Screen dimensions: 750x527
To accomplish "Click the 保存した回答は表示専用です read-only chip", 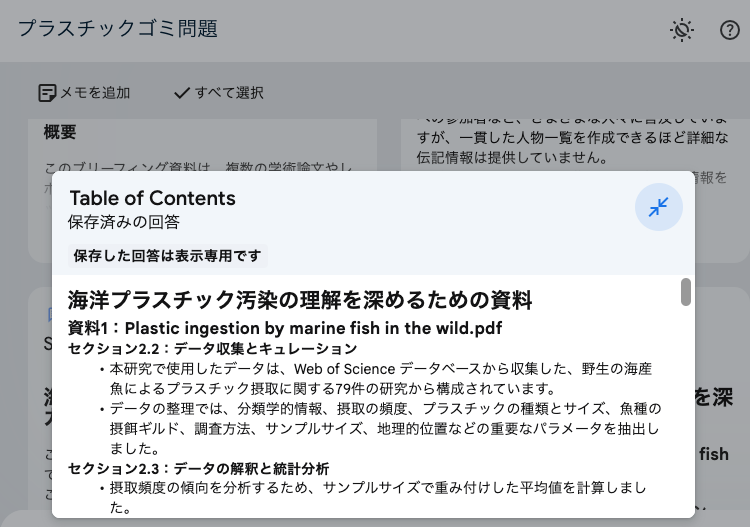I will pos(168,255).
